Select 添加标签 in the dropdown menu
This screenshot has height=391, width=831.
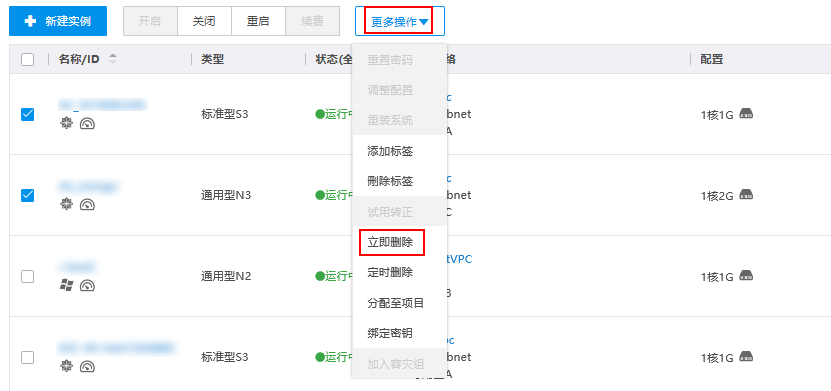point(390,152)
